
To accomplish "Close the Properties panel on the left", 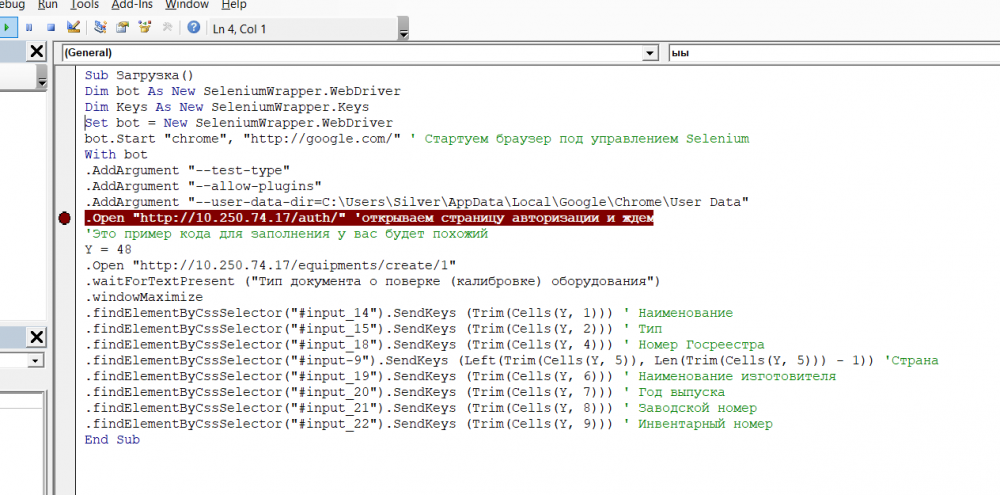I will [36, 336].
